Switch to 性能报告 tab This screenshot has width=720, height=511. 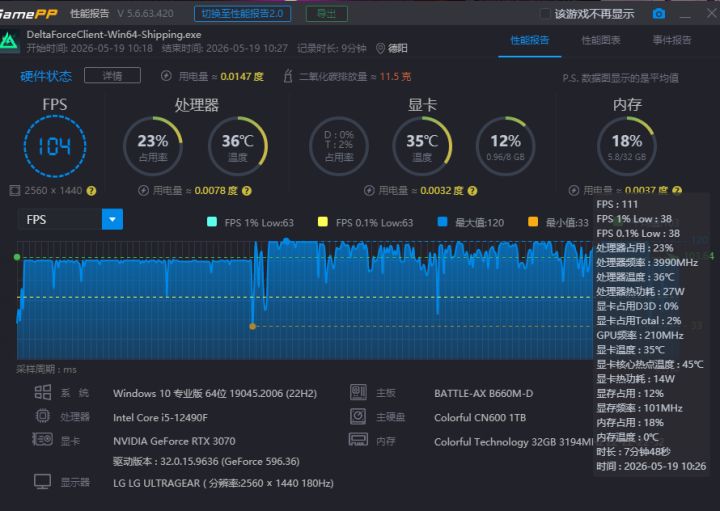click(x=529, y=40)
